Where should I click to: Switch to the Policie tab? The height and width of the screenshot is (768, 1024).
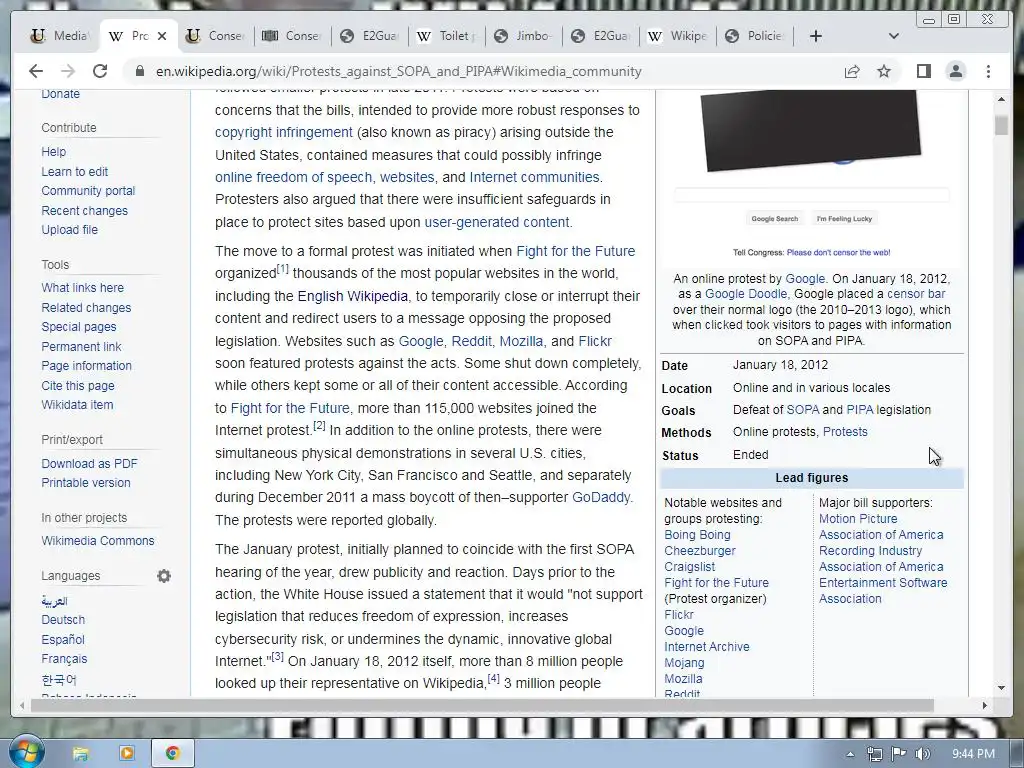(754, 36)
